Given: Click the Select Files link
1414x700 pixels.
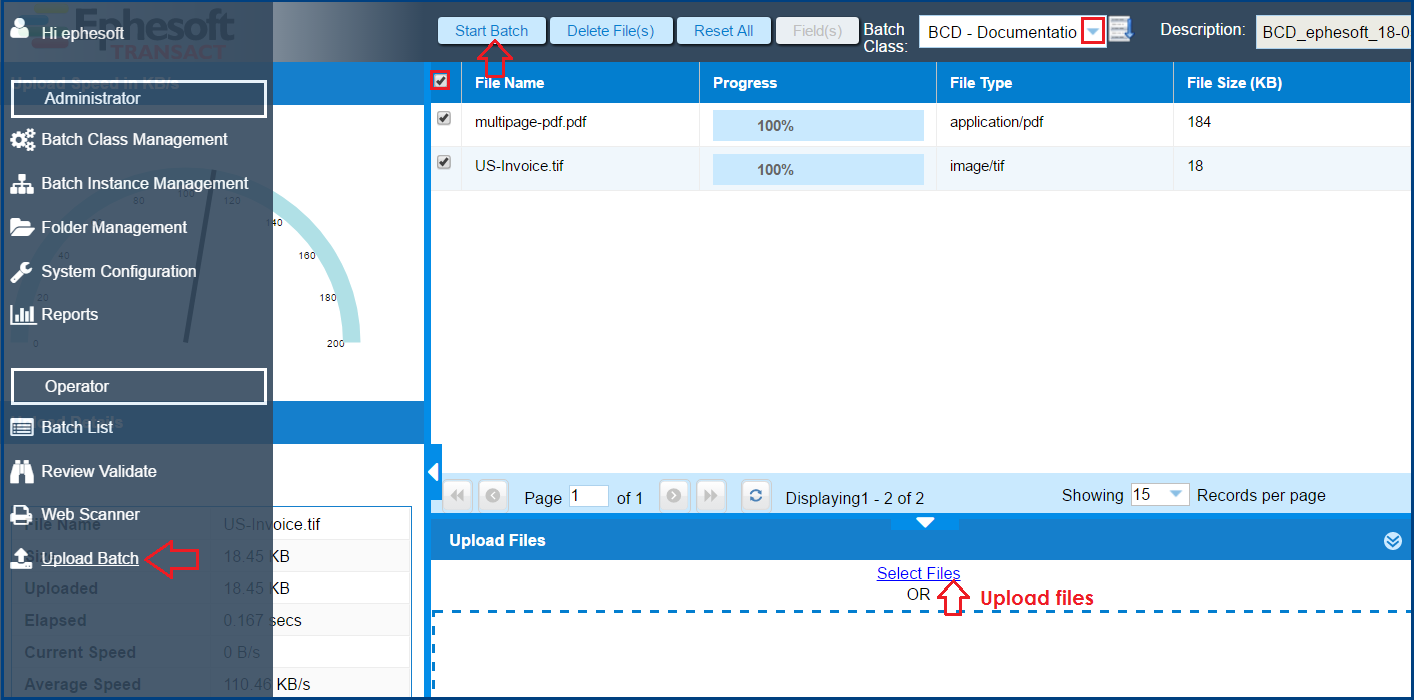Looking at the screenshot, I should [x=918, y=574].
